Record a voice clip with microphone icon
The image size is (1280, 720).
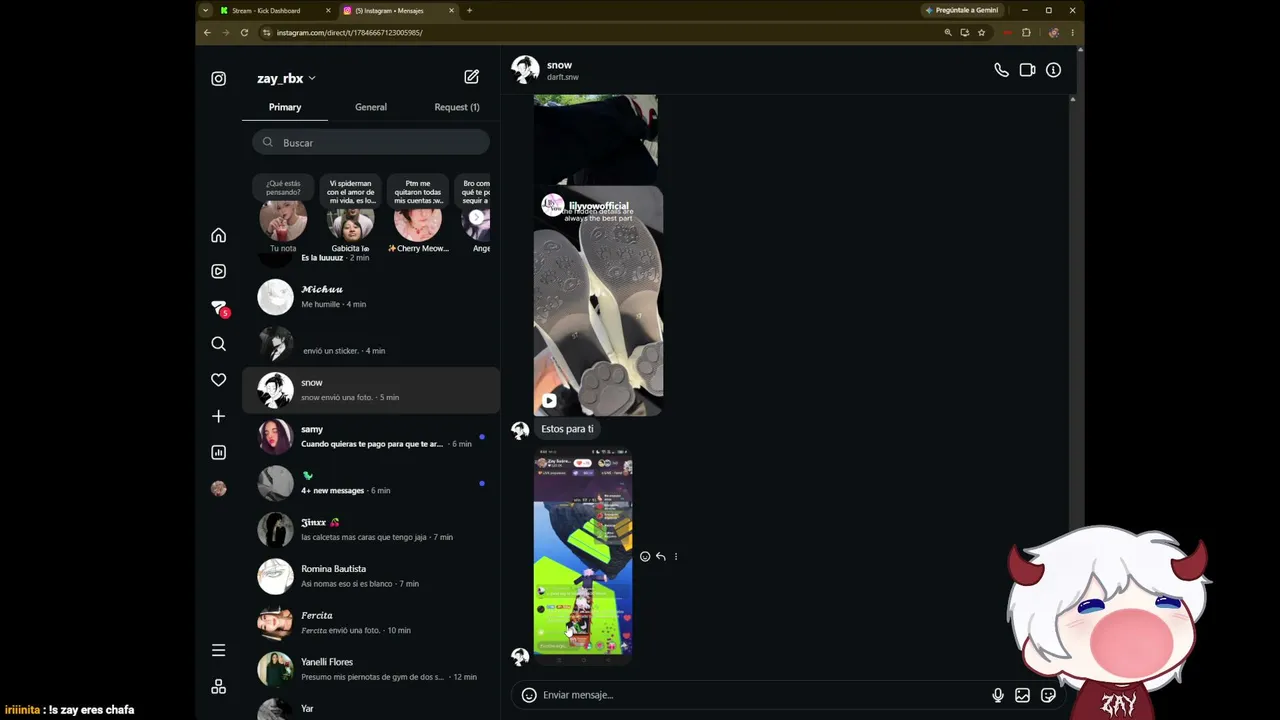(x=997, y=695)
